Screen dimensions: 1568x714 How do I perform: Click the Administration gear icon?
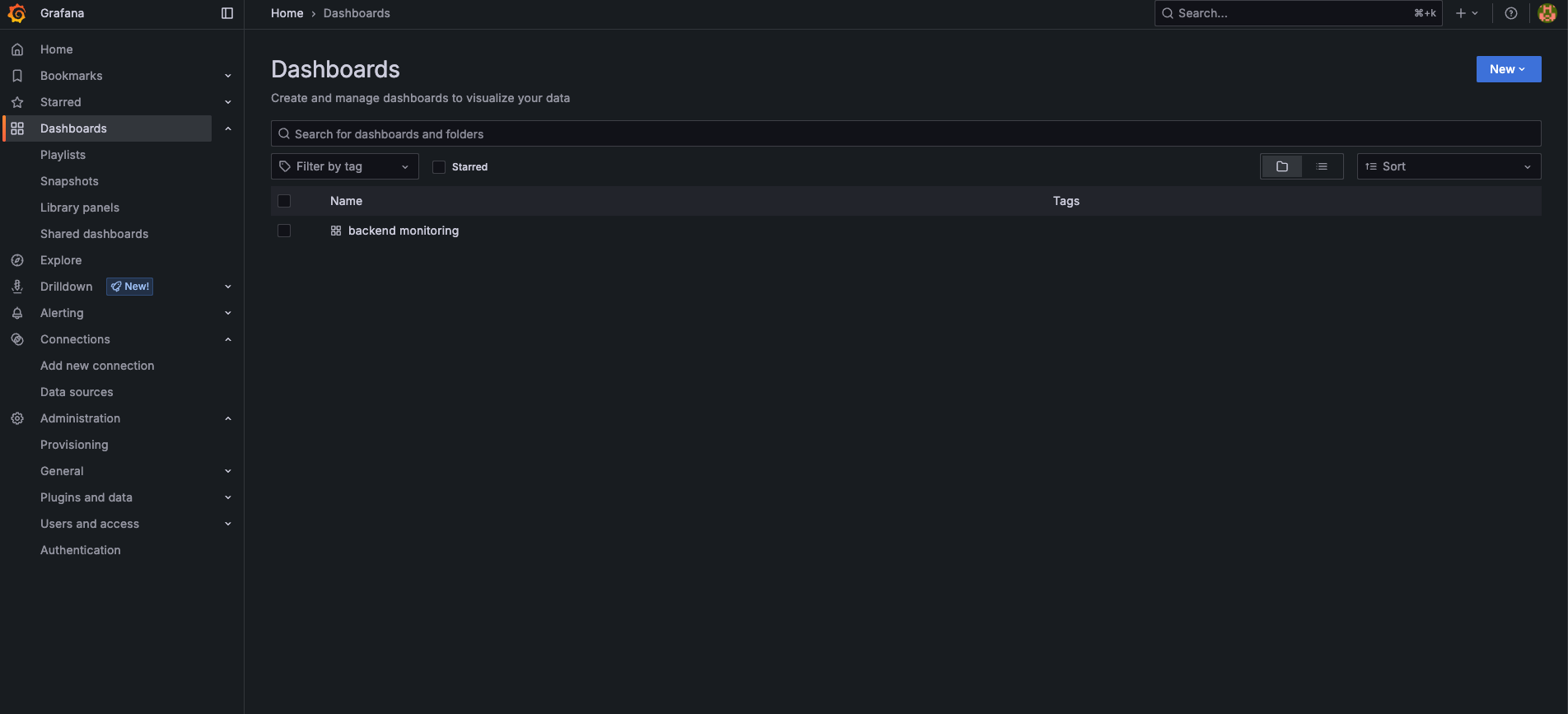click(17, 418)
